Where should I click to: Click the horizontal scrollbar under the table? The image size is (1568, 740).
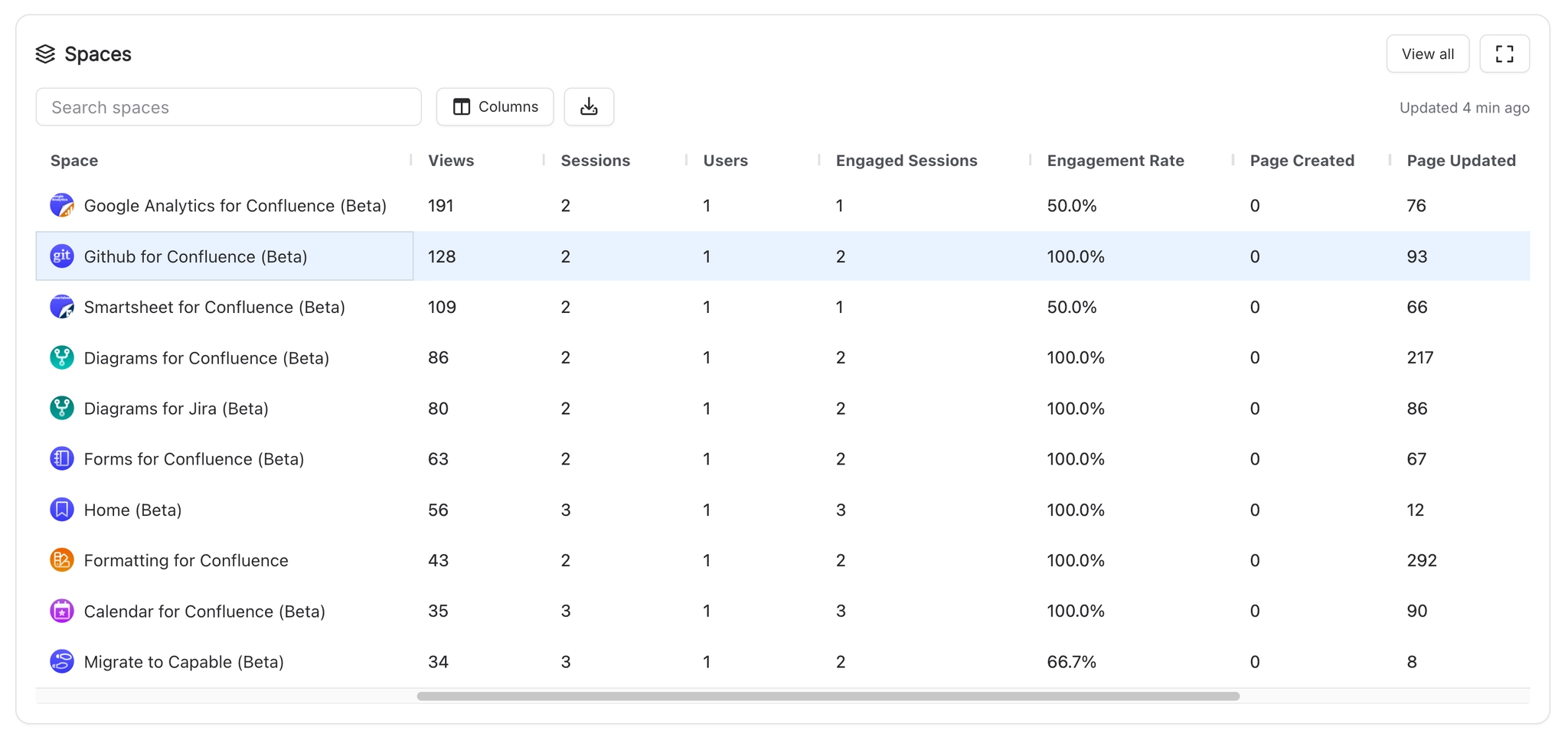[828, 696]
